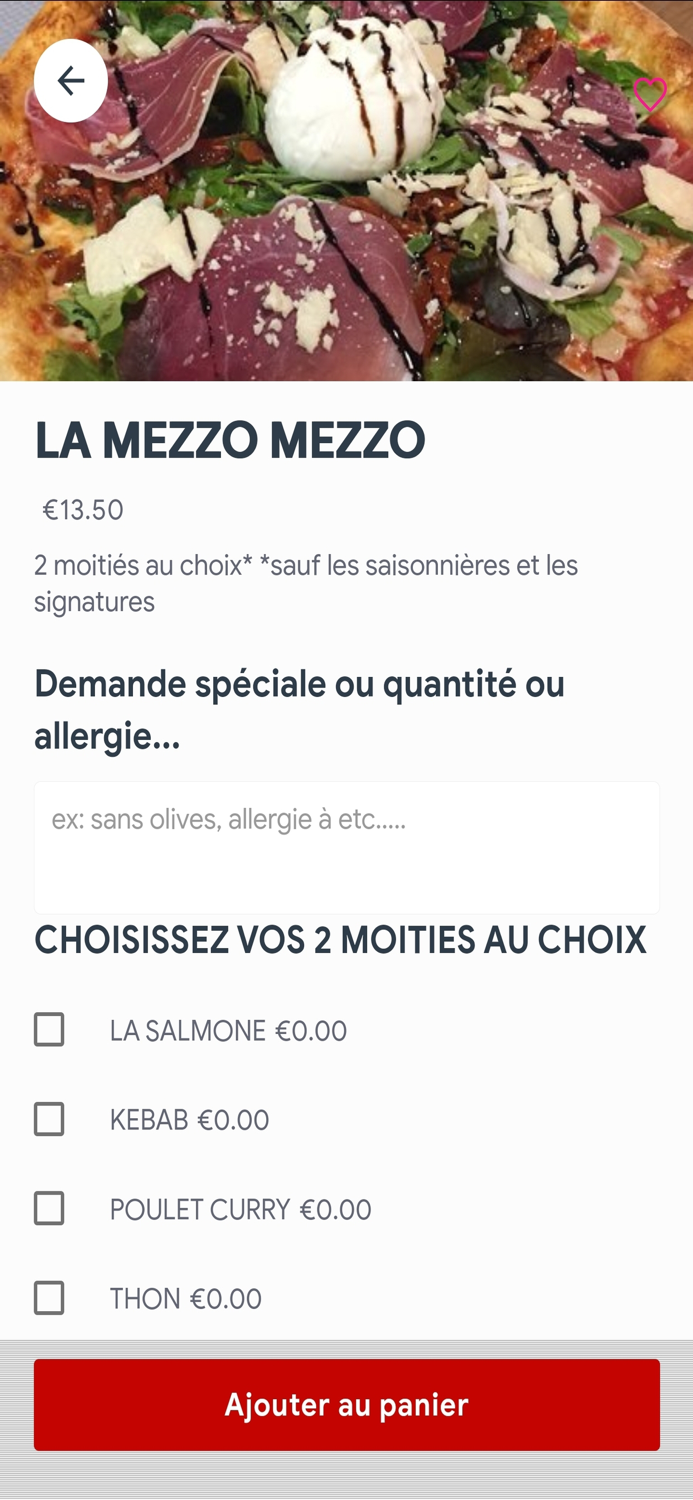This screenshot has height=1500, width=693.
Task: Favorite this pizza with the heart icon
Action: click(650, 94)
